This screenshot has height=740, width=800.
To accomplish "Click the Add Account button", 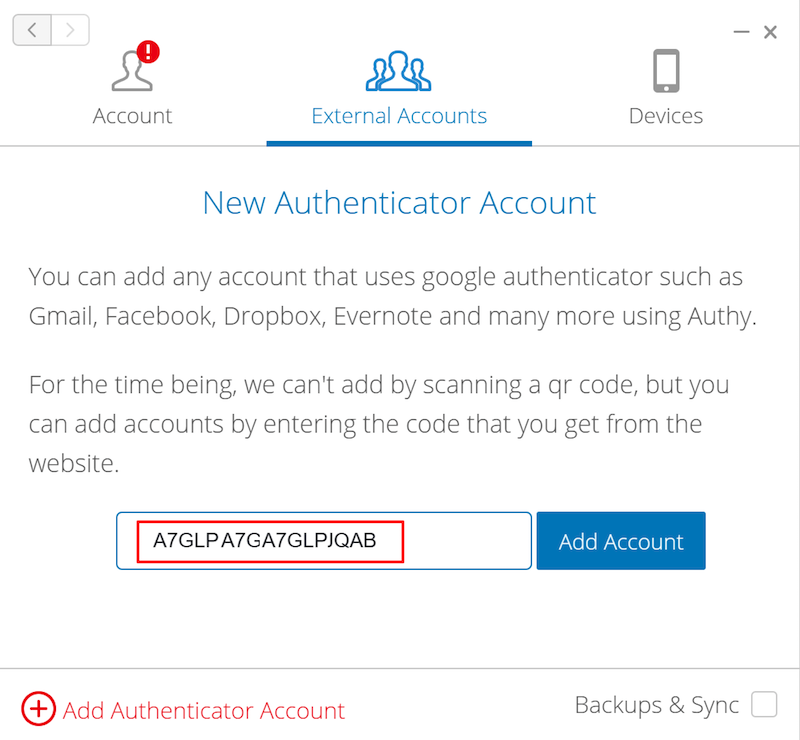I will point(621,541).
